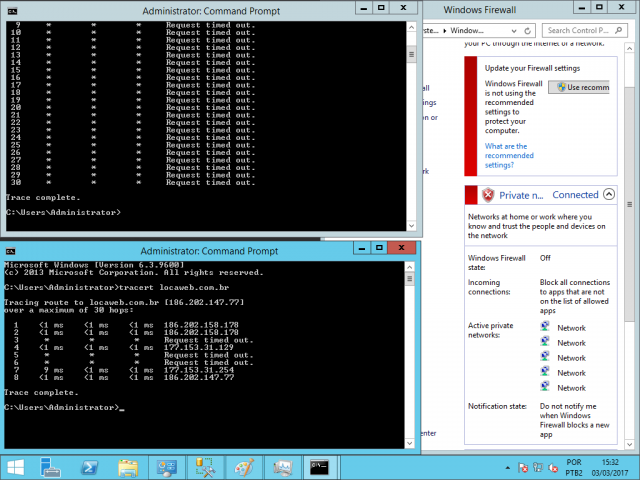
Task: Click the top Command Prompt title bar
Action: click(x=211, y=11)
